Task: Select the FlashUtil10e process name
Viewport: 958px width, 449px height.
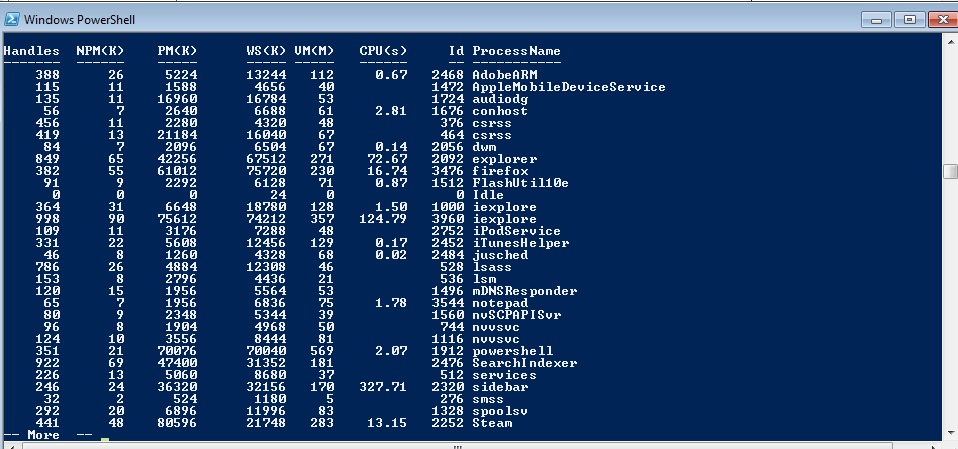Action: (x=521, y=183)
